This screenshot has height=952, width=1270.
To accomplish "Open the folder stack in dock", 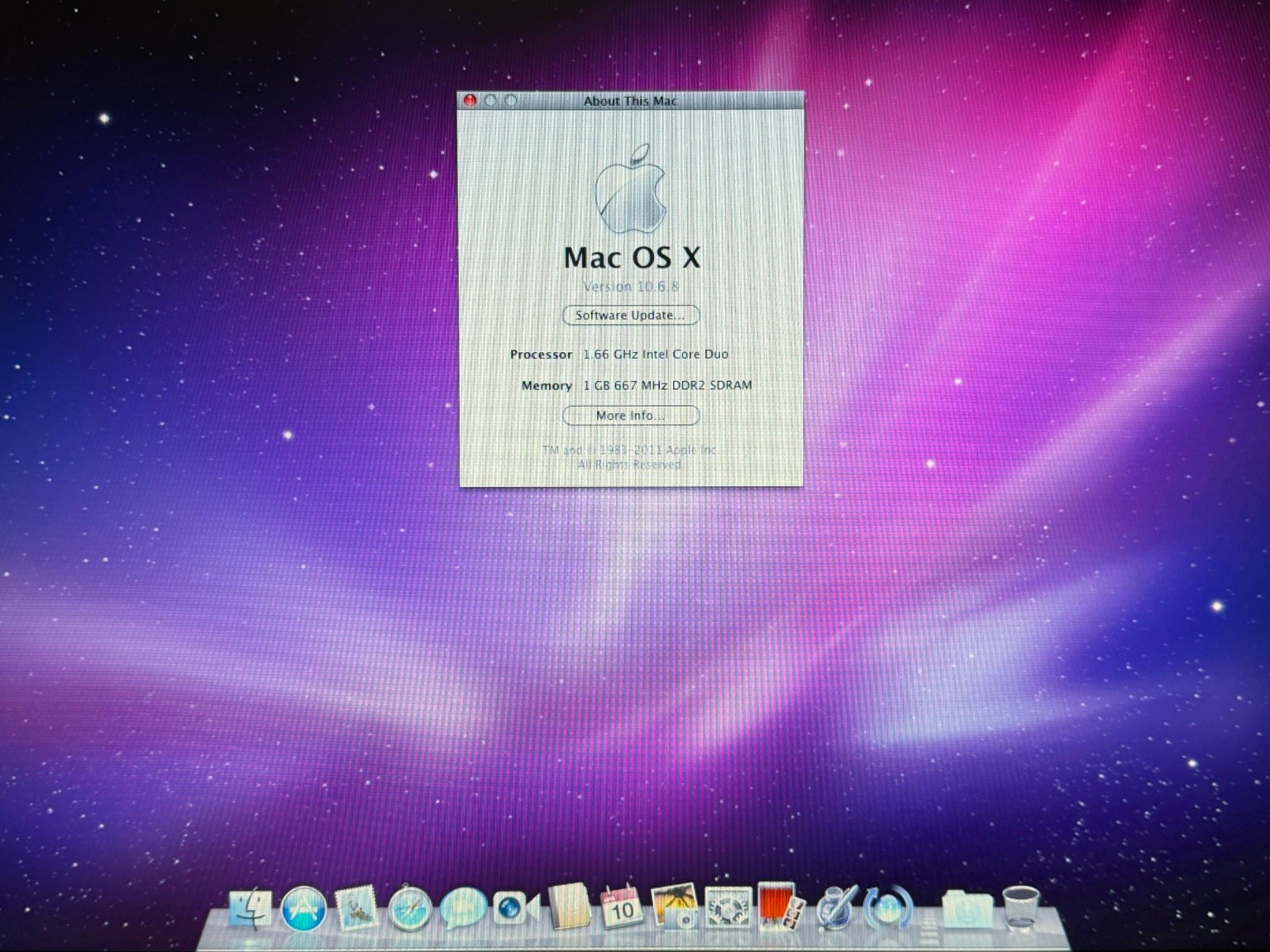I will click(x=967, y=909).
